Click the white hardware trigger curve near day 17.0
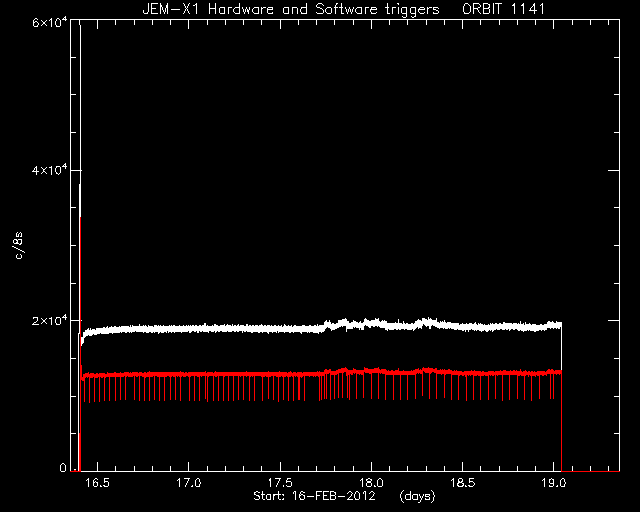The image size is (640, 512). tap(189, 329)
